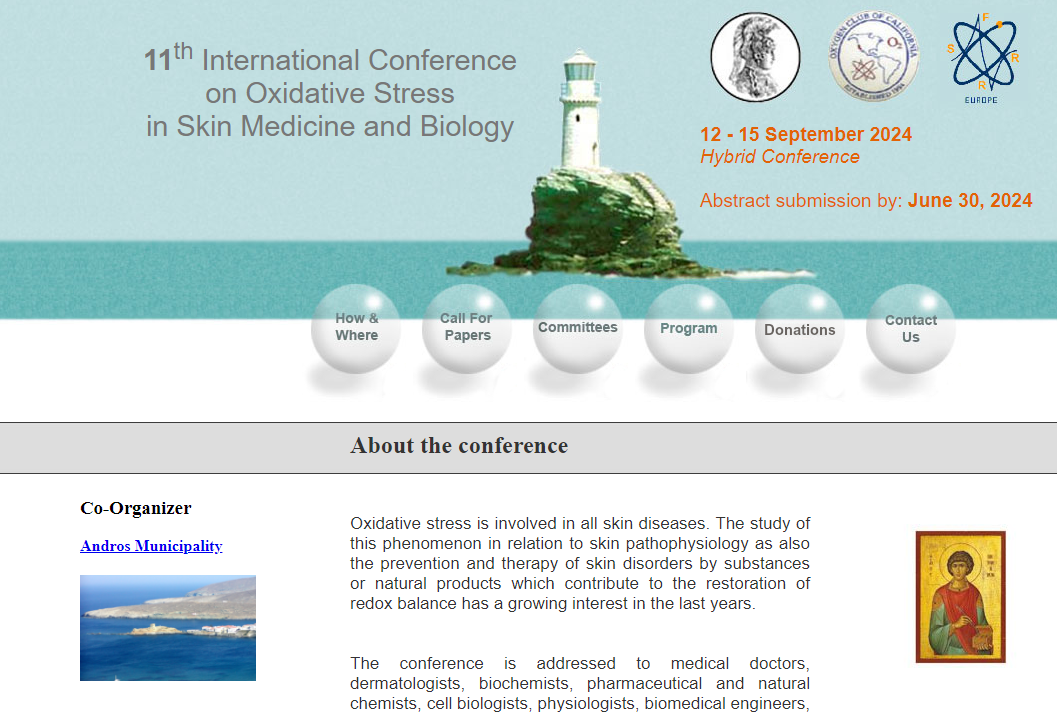This screenshot has width=1057, height=716.
Task: Click the SFRR Europe atom logo
Action: click(x=984, y=58)
